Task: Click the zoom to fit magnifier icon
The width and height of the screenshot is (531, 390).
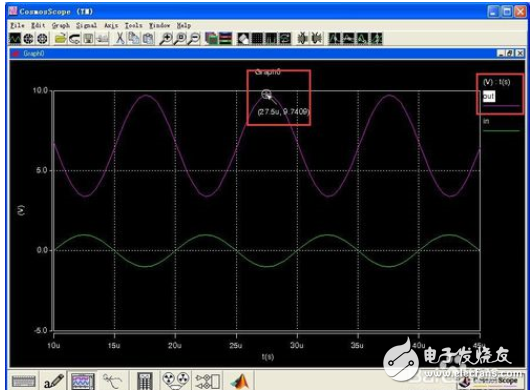Action: tap(180, 39)
